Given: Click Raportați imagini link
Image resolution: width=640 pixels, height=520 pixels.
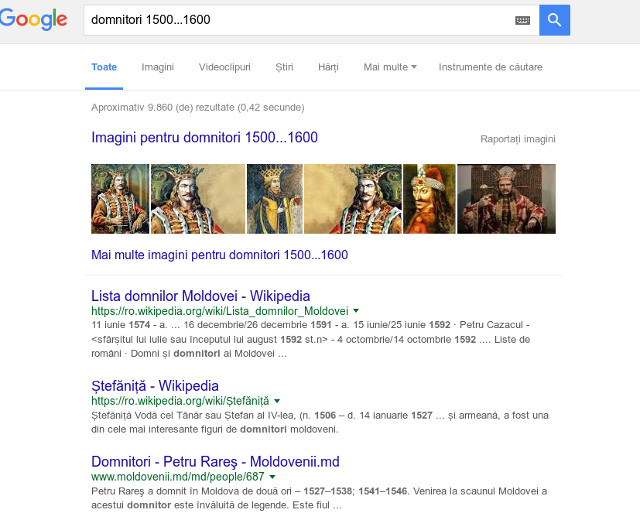Looking at the screenshot, I should pyautogui.click(x=517, y=139).
